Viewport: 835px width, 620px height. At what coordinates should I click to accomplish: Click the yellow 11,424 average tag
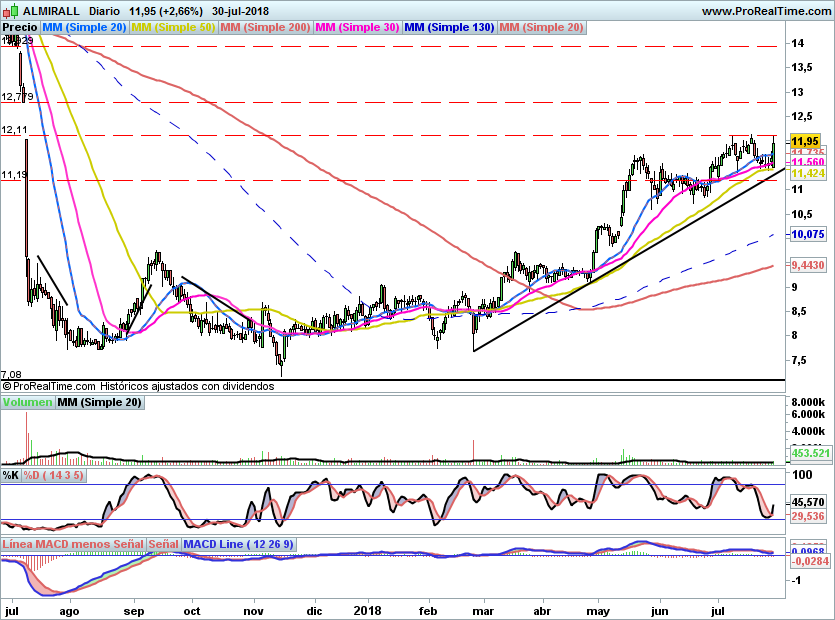pyautogui.click(x=808, y=173)
